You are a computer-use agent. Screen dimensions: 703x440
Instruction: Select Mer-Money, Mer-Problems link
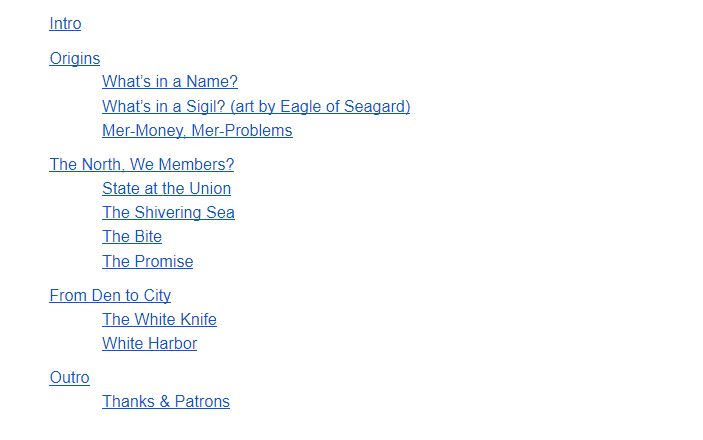tap(197, 131)
